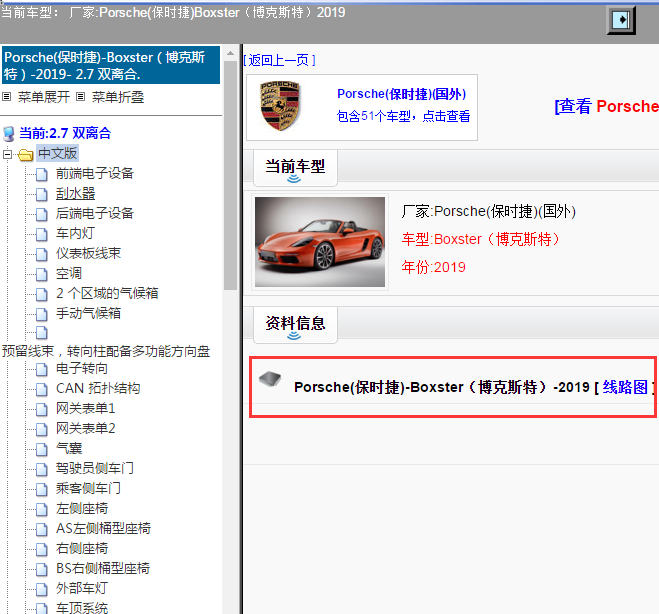This screenshot has height=614, width=659.
Task: Click the page icon next to 后端电子设备
Action: click(x=42, y=214)
